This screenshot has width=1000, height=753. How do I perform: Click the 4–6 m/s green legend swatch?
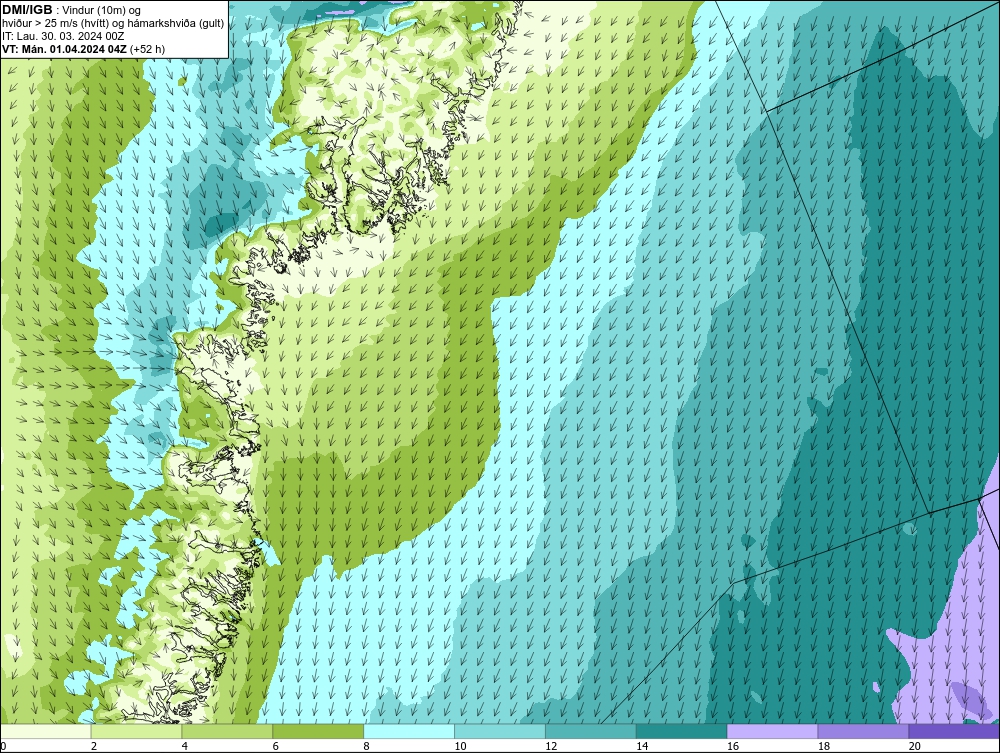[227, 731]
